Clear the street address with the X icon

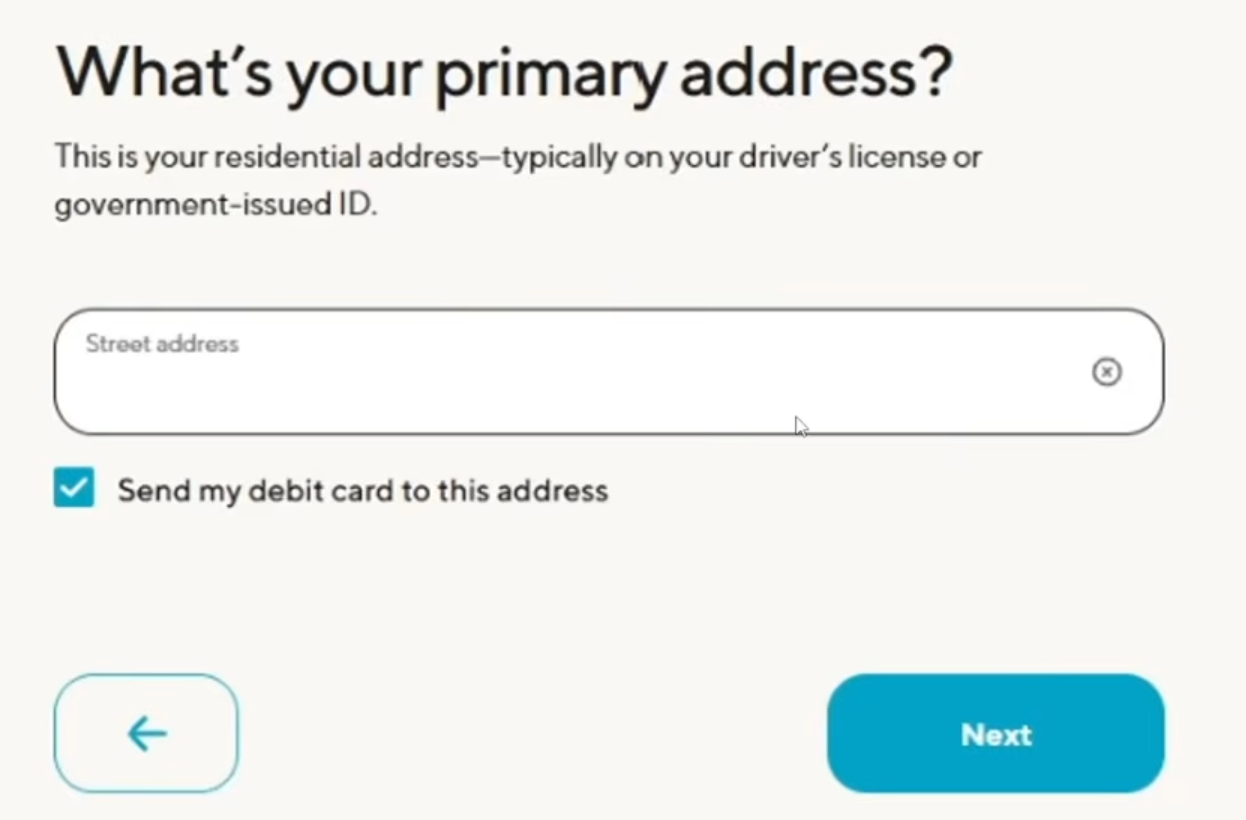1106,372
